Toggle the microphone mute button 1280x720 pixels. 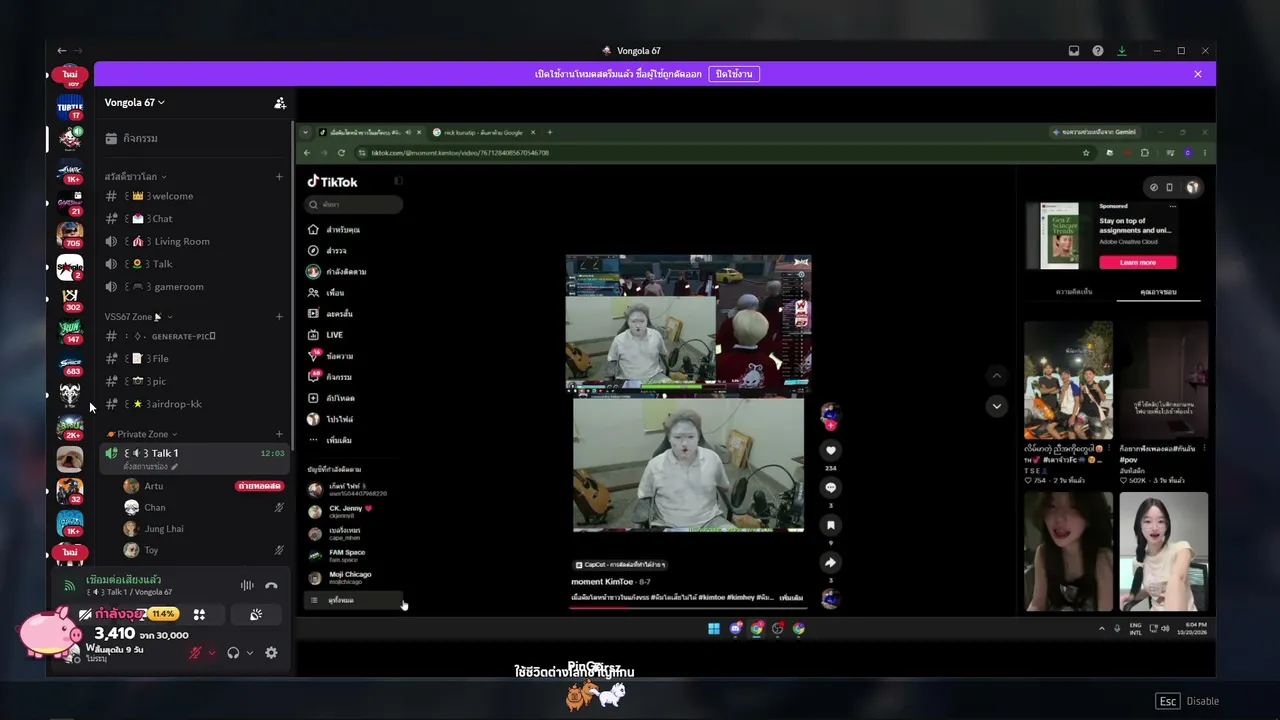(x=196, y=653)
